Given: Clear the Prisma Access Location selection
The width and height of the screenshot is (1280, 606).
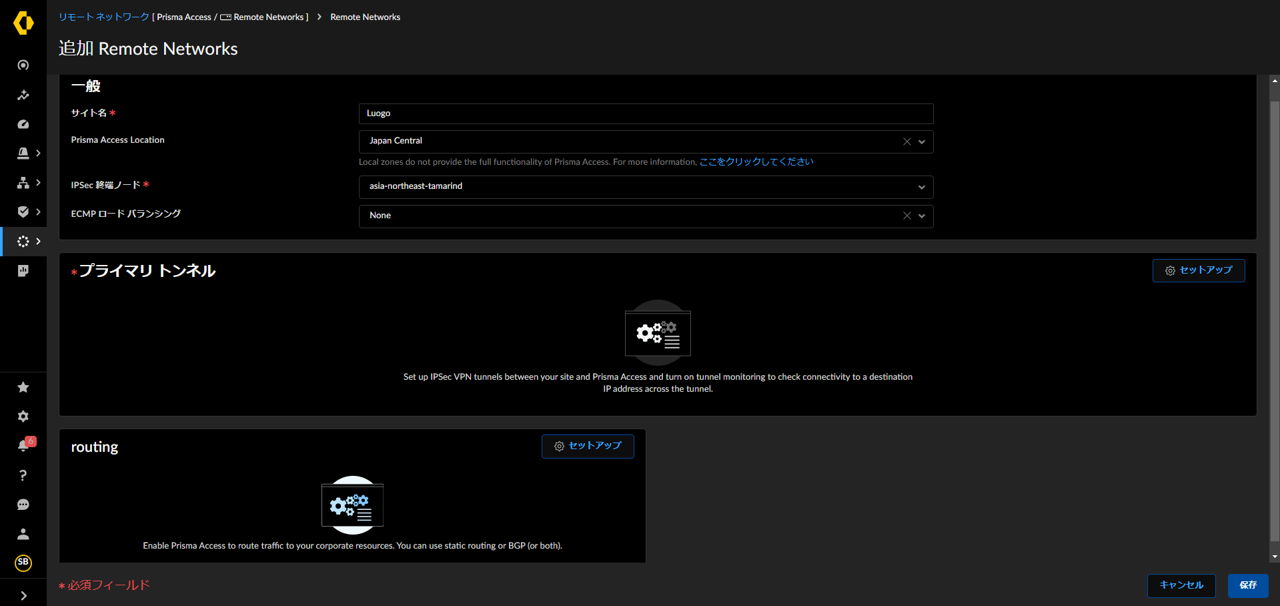Looking at the screenshot, I should pyautogui.click(x=907, y=141).
